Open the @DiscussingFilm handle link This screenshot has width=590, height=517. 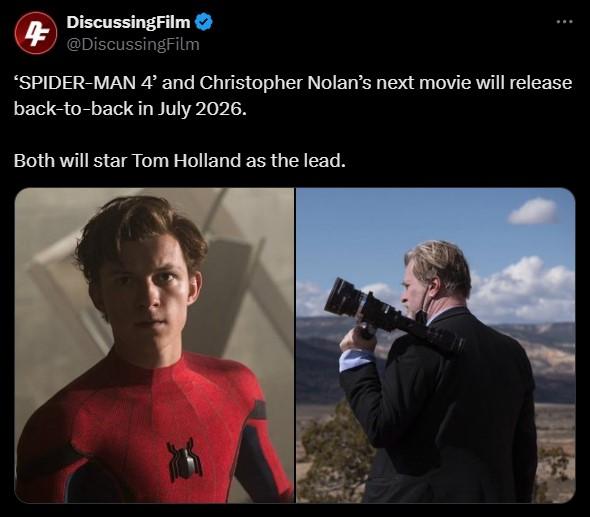133,44
